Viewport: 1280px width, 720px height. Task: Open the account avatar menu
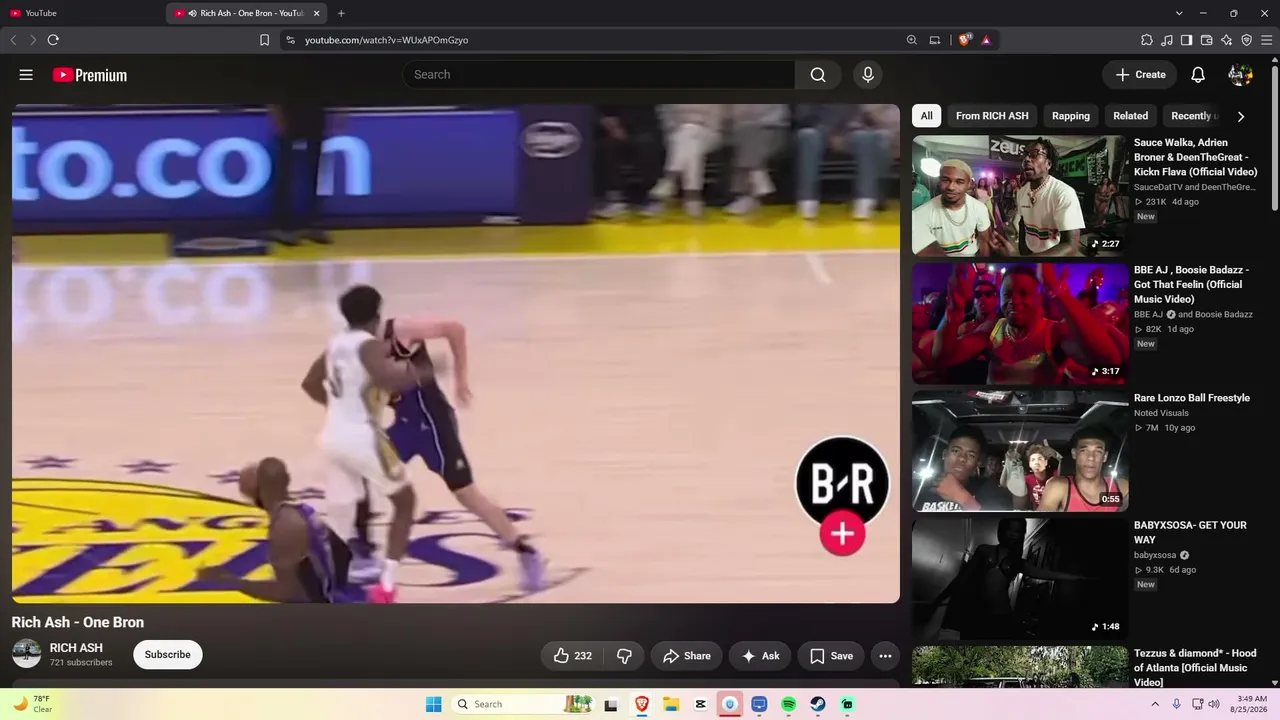coord(1240,75)
